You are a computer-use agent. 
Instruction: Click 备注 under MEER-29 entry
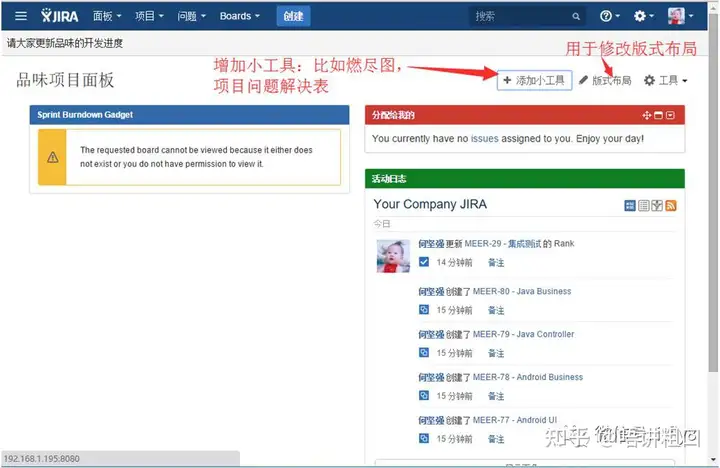(496, 263)
